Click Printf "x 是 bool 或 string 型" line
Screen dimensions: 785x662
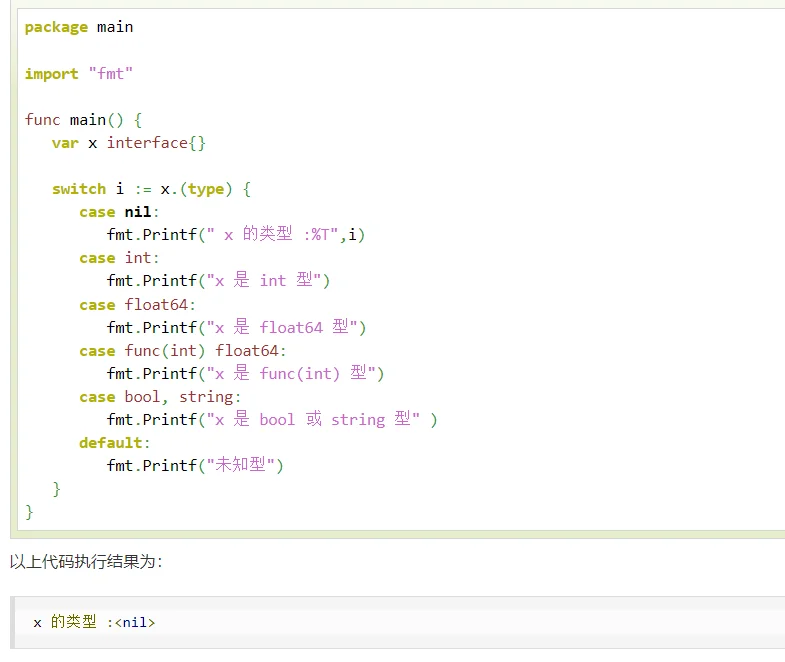click(272, 419)
